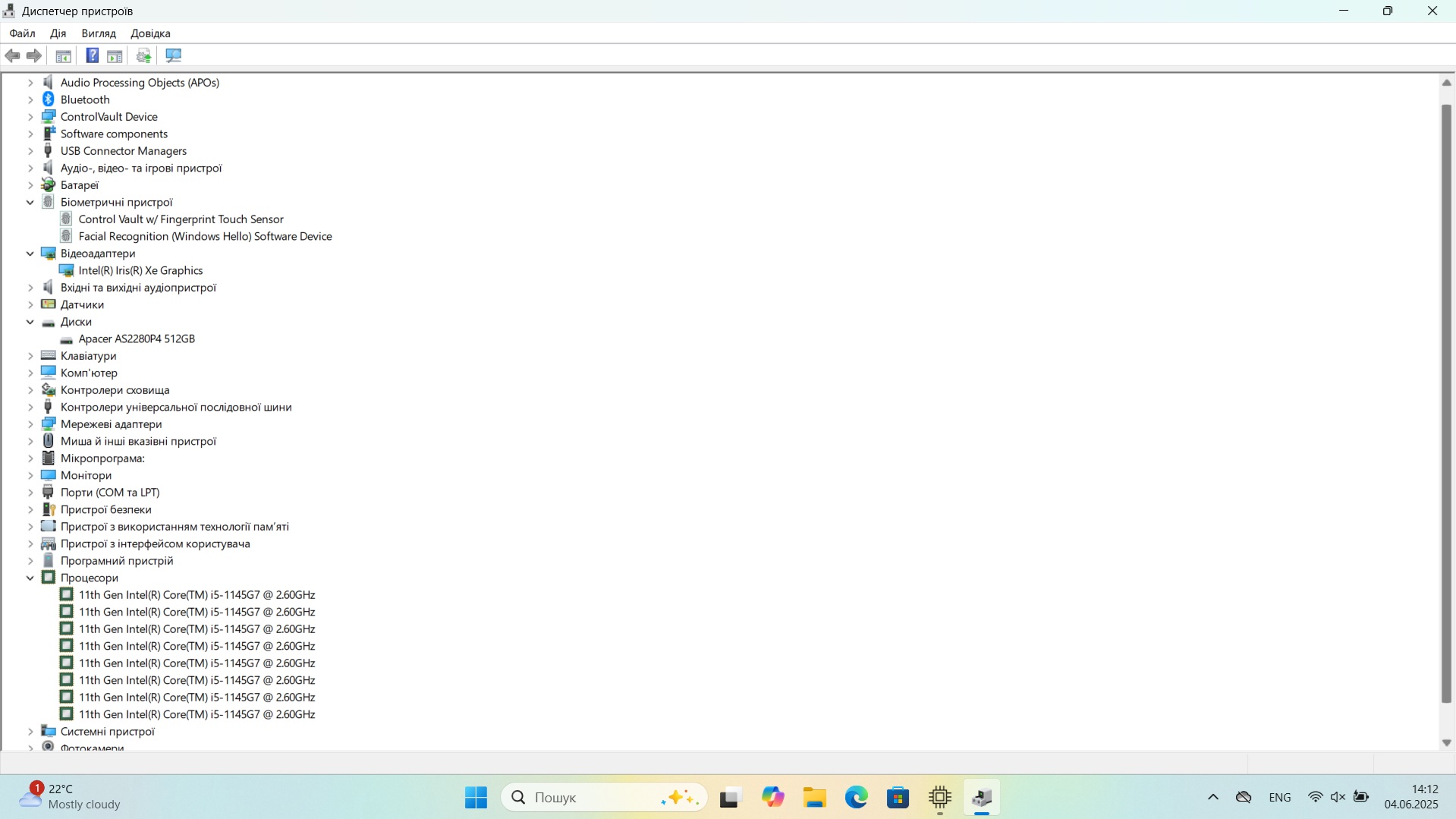Select Facial Recognition (Windows Hello) Software Device
Viewport: 1456px width, 819px height.
205,236
